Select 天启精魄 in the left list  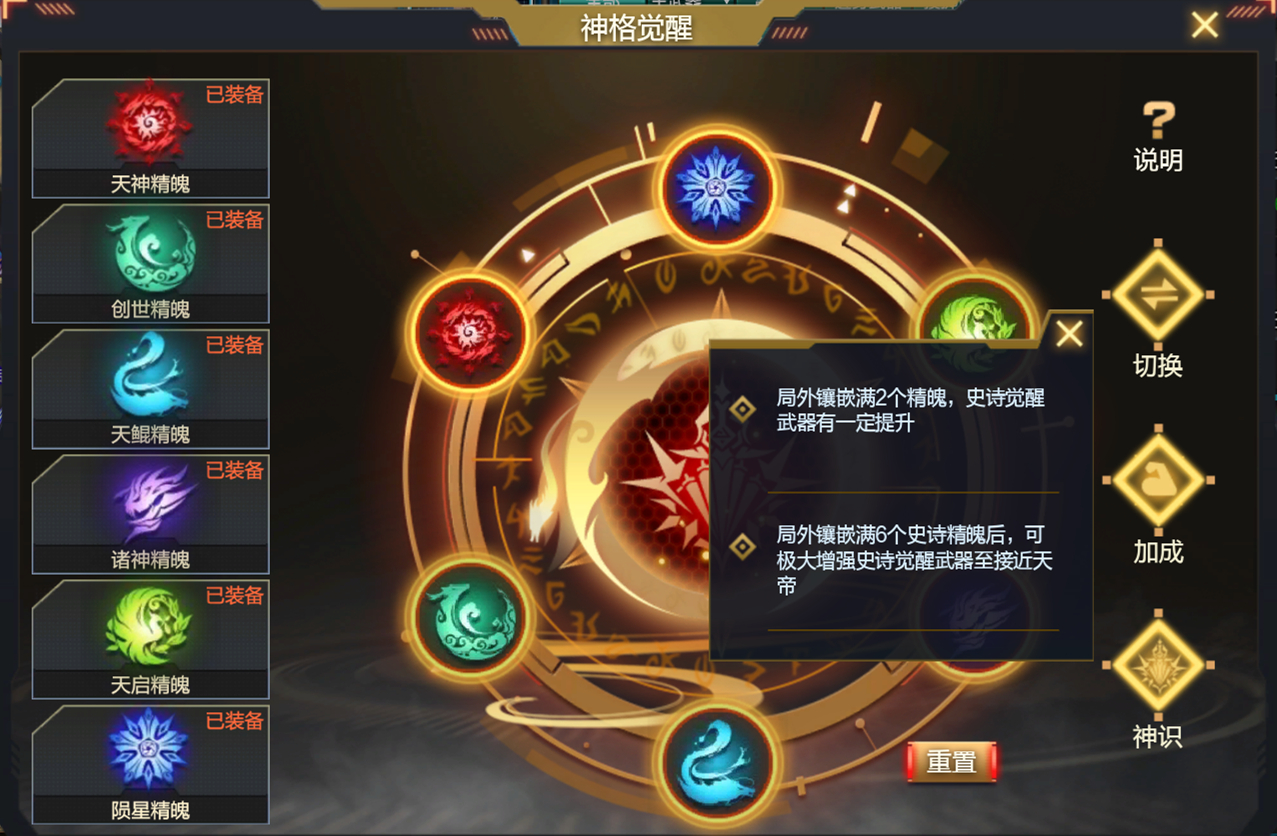[150, 639]
